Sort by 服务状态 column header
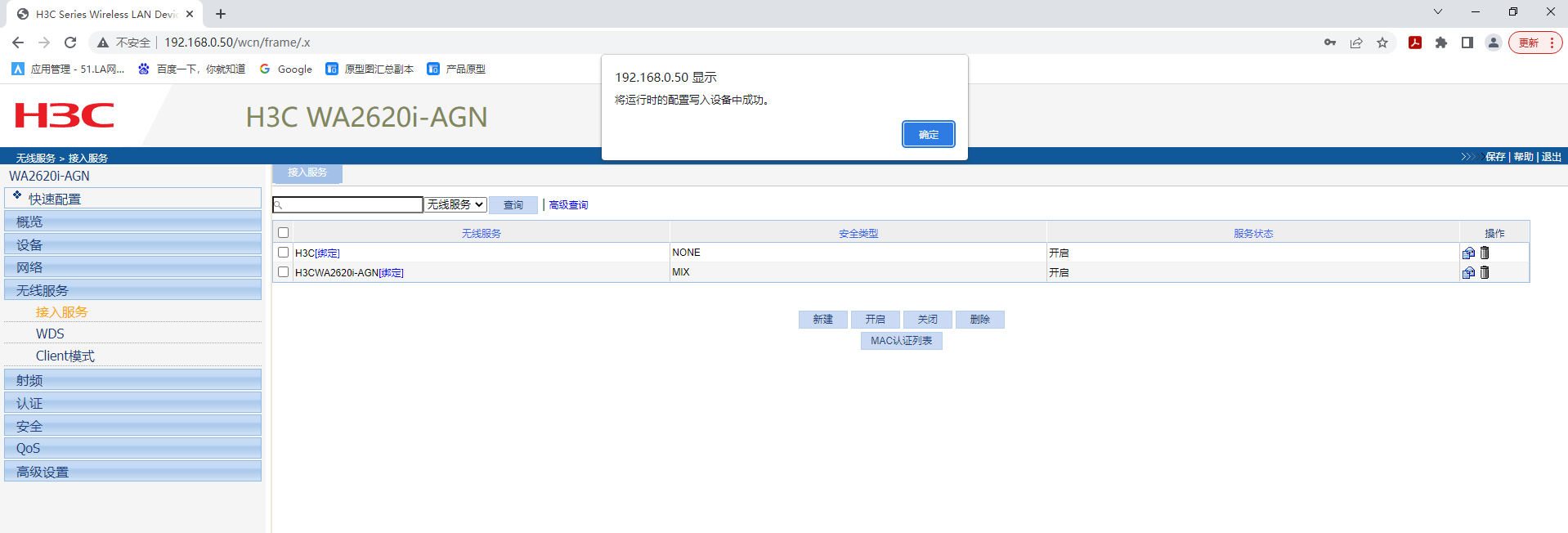Image resolution: width=1568 pixels, height=533 pixels. point(1253,234)
